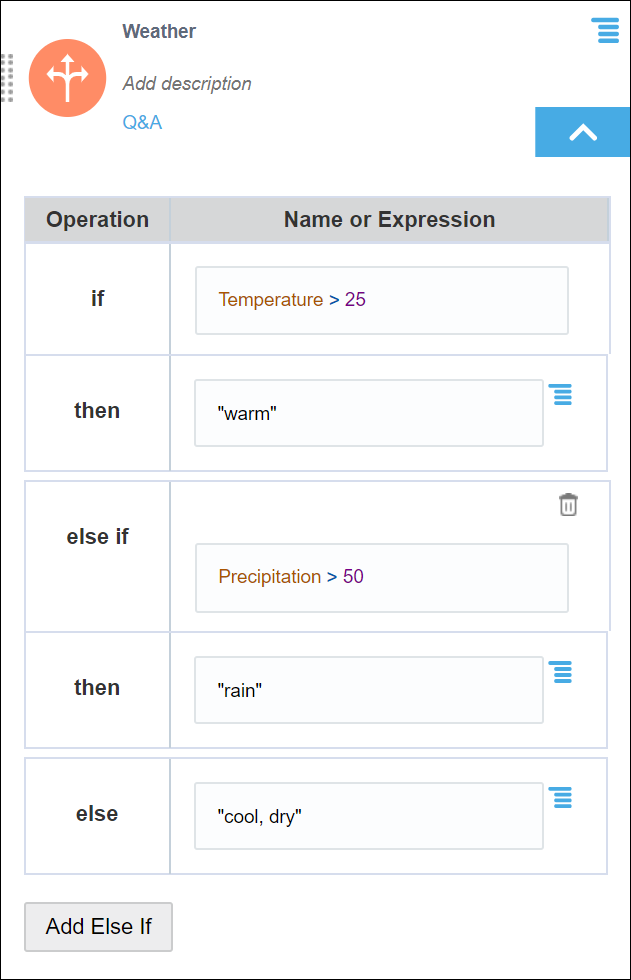631x980 pixels.
Task: Click the orange Weather decision icon
Action: pyautogui.click(x=67, y=79)
